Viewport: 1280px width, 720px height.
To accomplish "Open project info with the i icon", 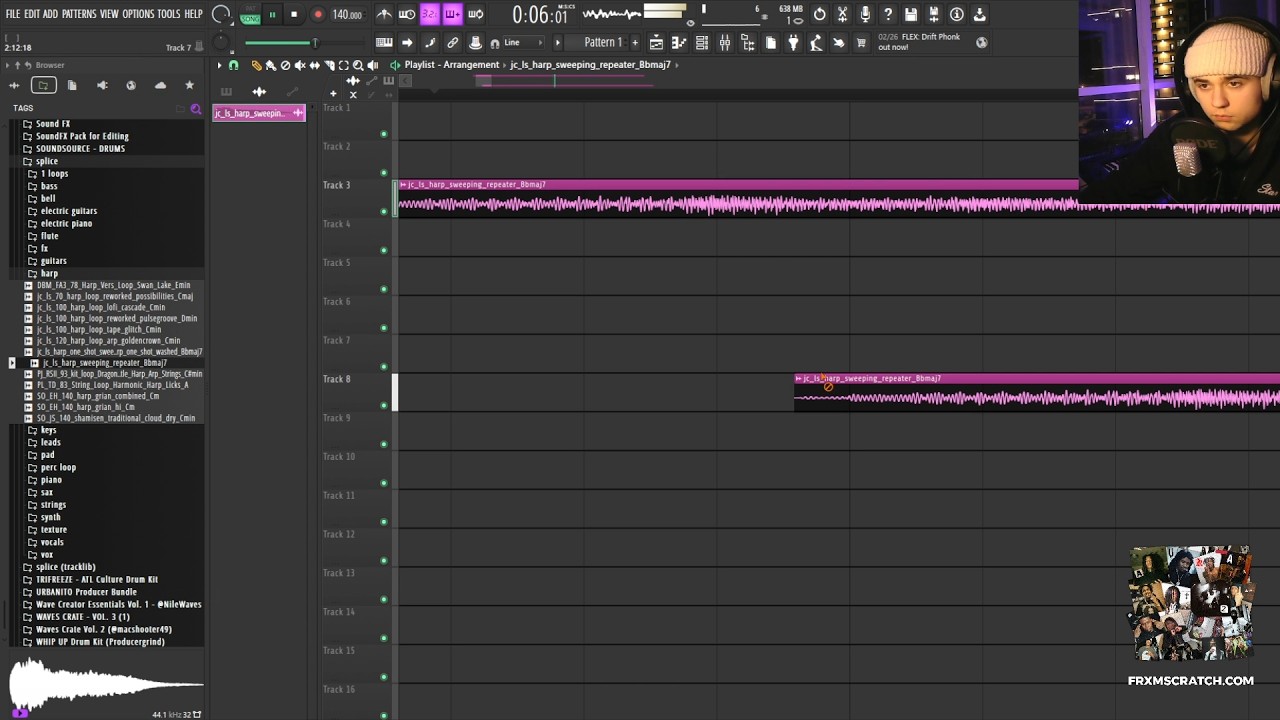I will point(957,14).
